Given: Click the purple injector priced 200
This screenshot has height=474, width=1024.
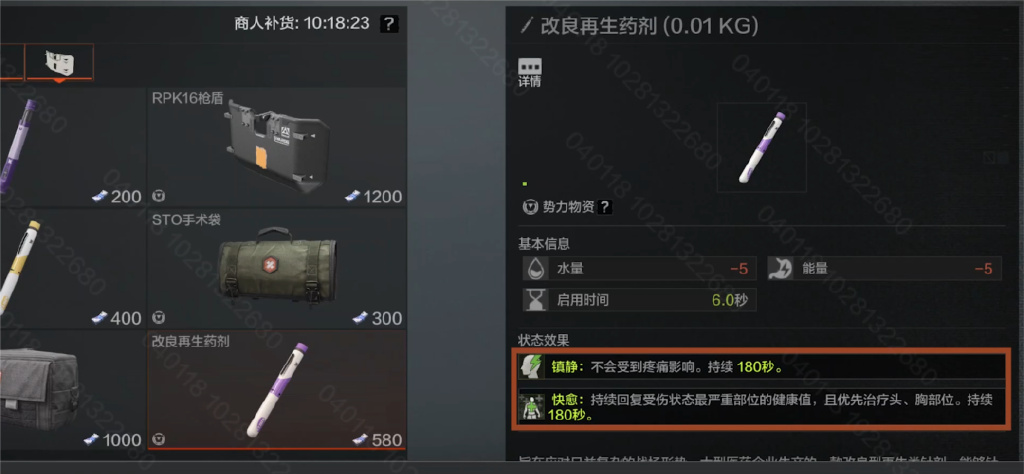Looking at the screenshot, I should tap(72, 147).
